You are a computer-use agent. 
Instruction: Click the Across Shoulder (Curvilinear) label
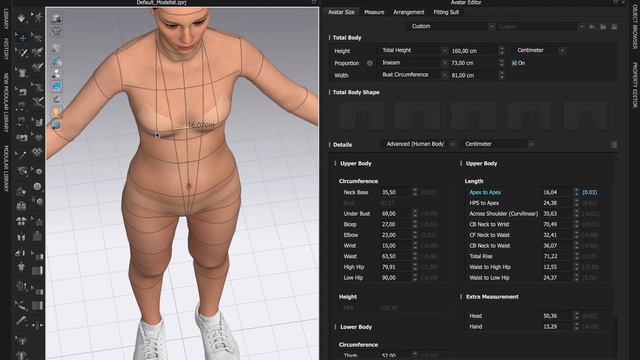[x=503, y=213]
